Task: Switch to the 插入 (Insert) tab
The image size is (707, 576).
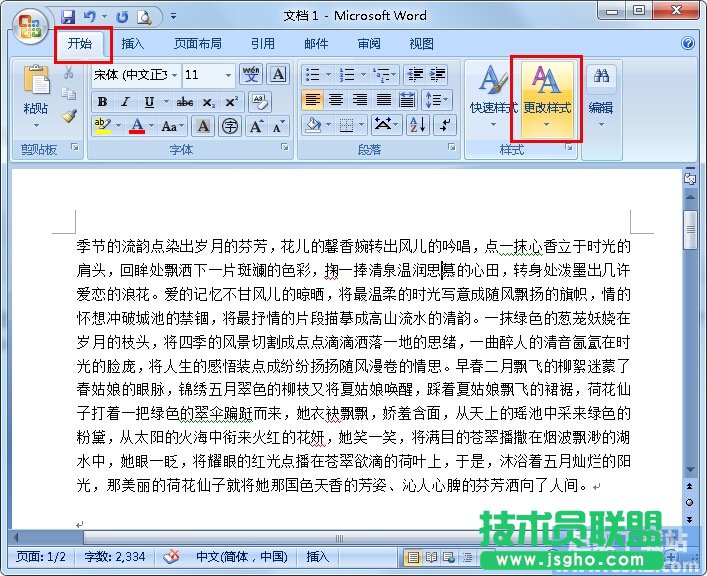Action: pos(132,44)
